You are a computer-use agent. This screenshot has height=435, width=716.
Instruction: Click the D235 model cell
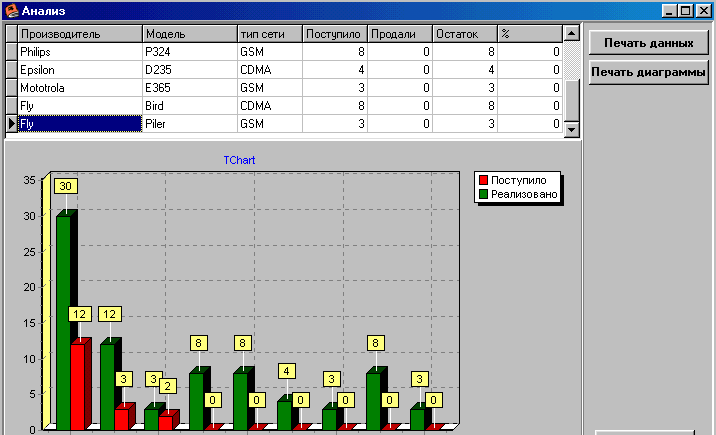(x=190, y=70)
